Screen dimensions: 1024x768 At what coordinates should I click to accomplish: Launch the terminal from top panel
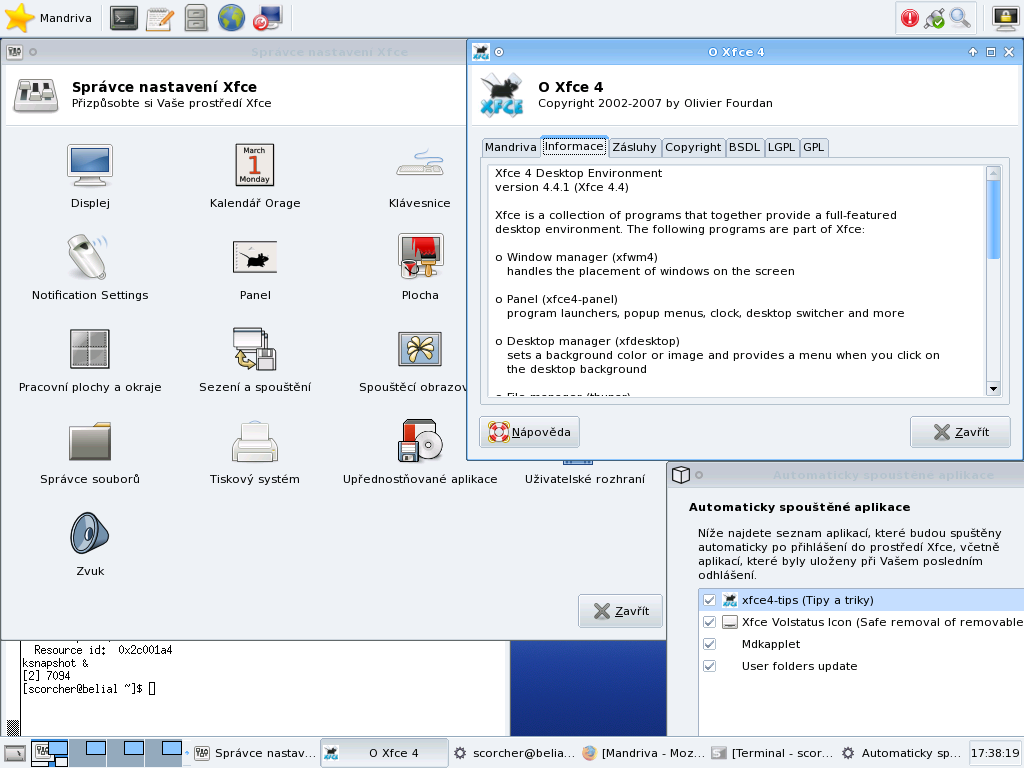(123, 18)
